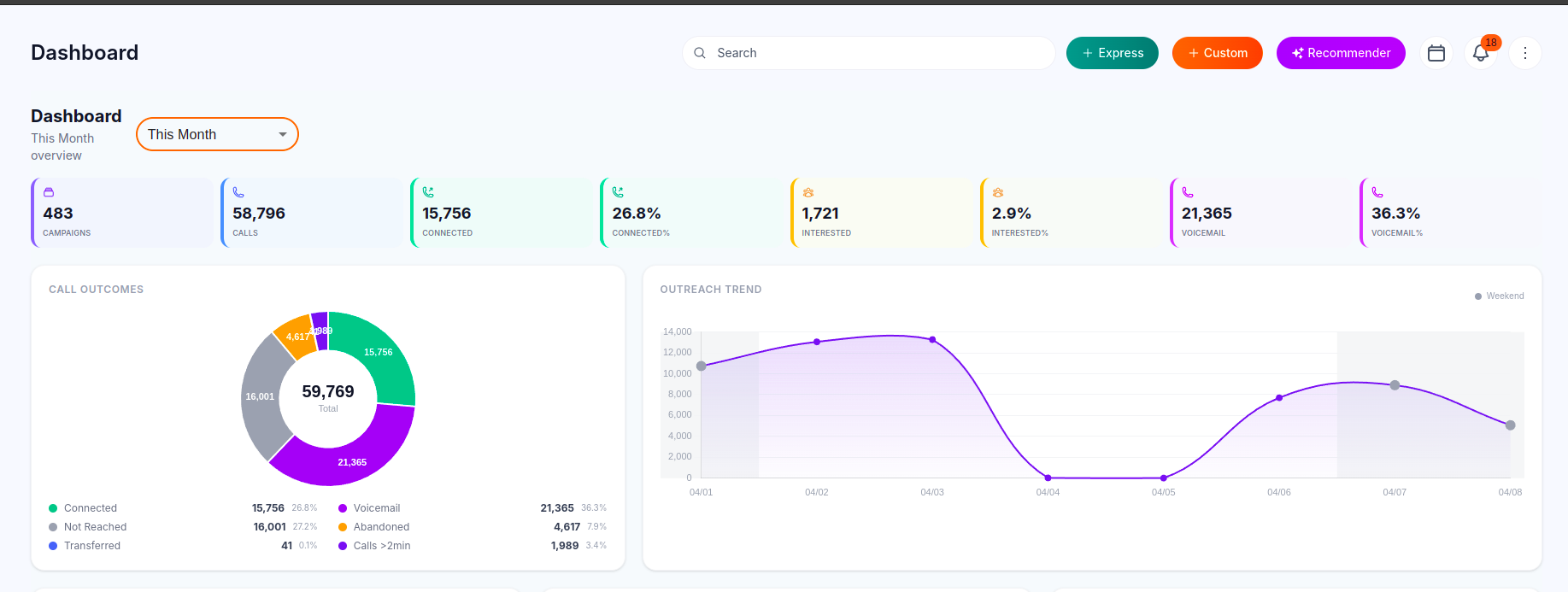1568x592 pixels.
Task: Open notifications bell with 18 badge
Action: coord(1481,53)
